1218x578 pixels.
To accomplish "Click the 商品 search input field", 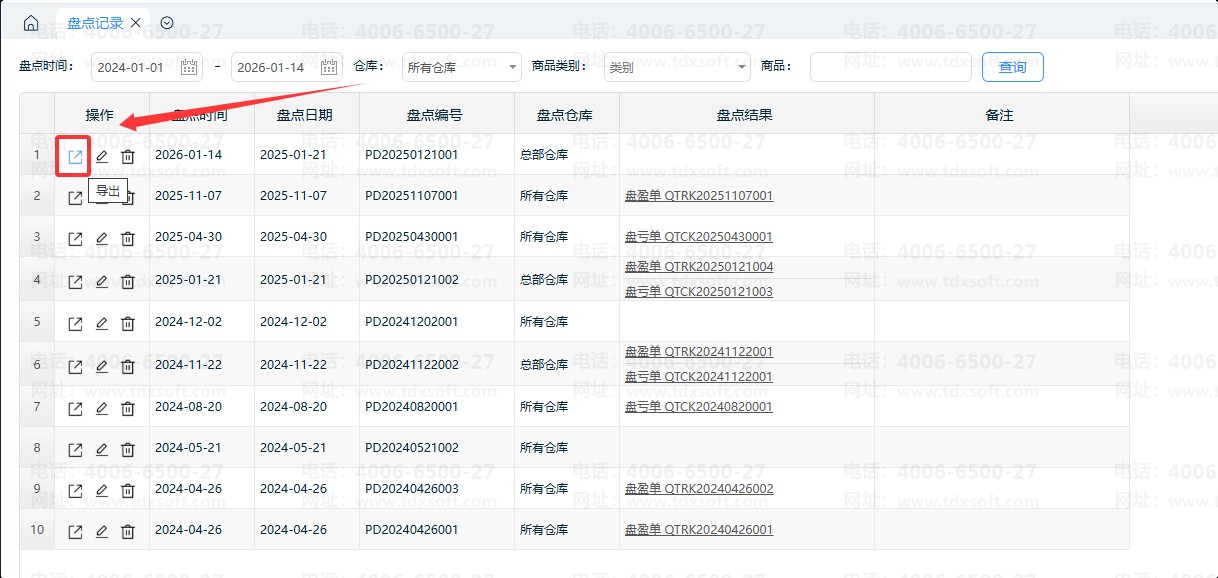I will [890, 68].
